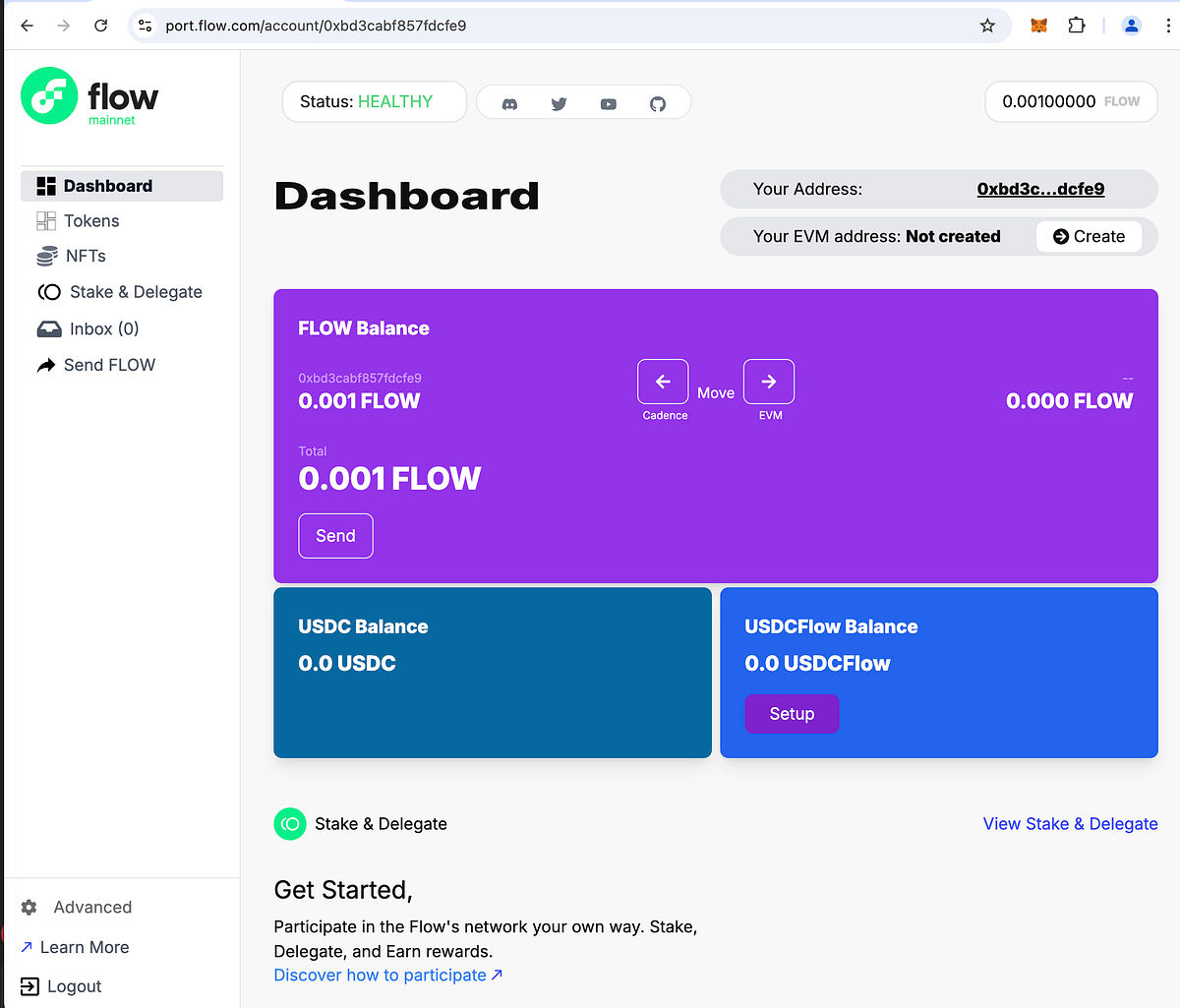The width and height of the screenshot is (1180, 1008).
Task: Open the View Stake & Delegate link
Action: click(1070, 824)
